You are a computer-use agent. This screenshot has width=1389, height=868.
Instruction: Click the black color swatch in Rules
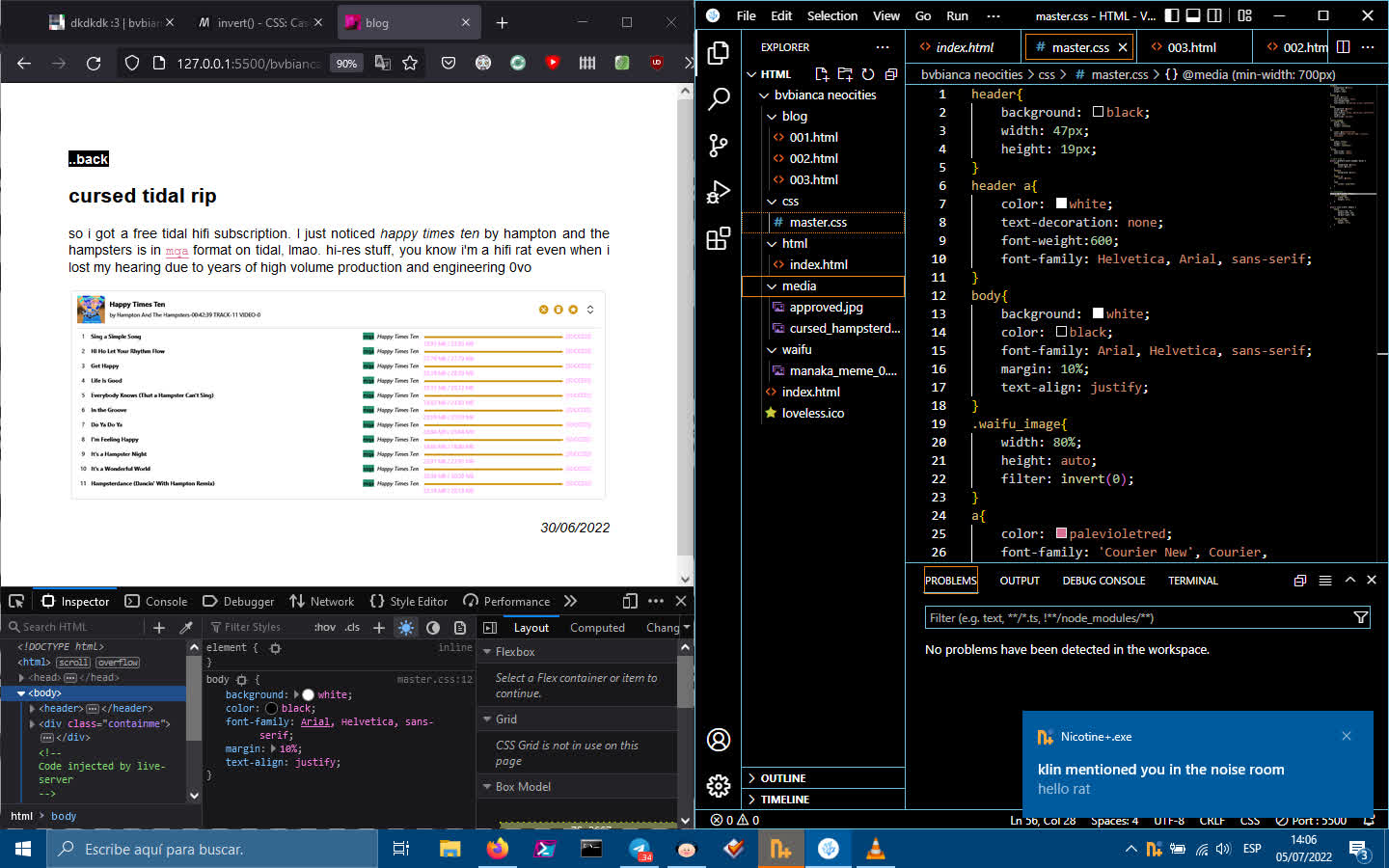click(x=271, y=708)
